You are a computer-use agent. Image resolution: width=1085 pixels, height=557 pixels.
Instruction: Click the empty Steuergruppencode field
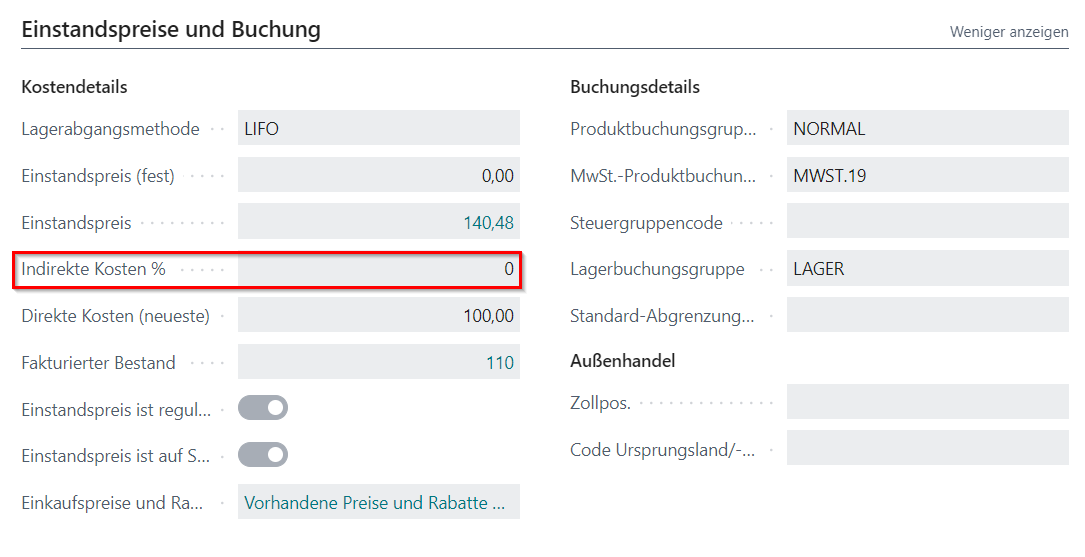pos(927,223)
